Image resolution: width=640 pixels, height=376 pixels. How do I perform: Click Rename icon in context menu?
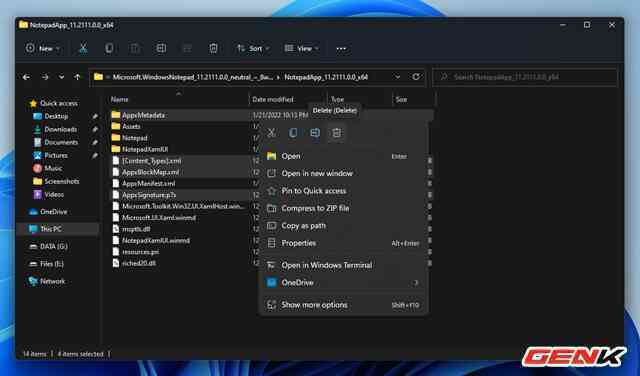pyautogui.click(x=315, y=133)
